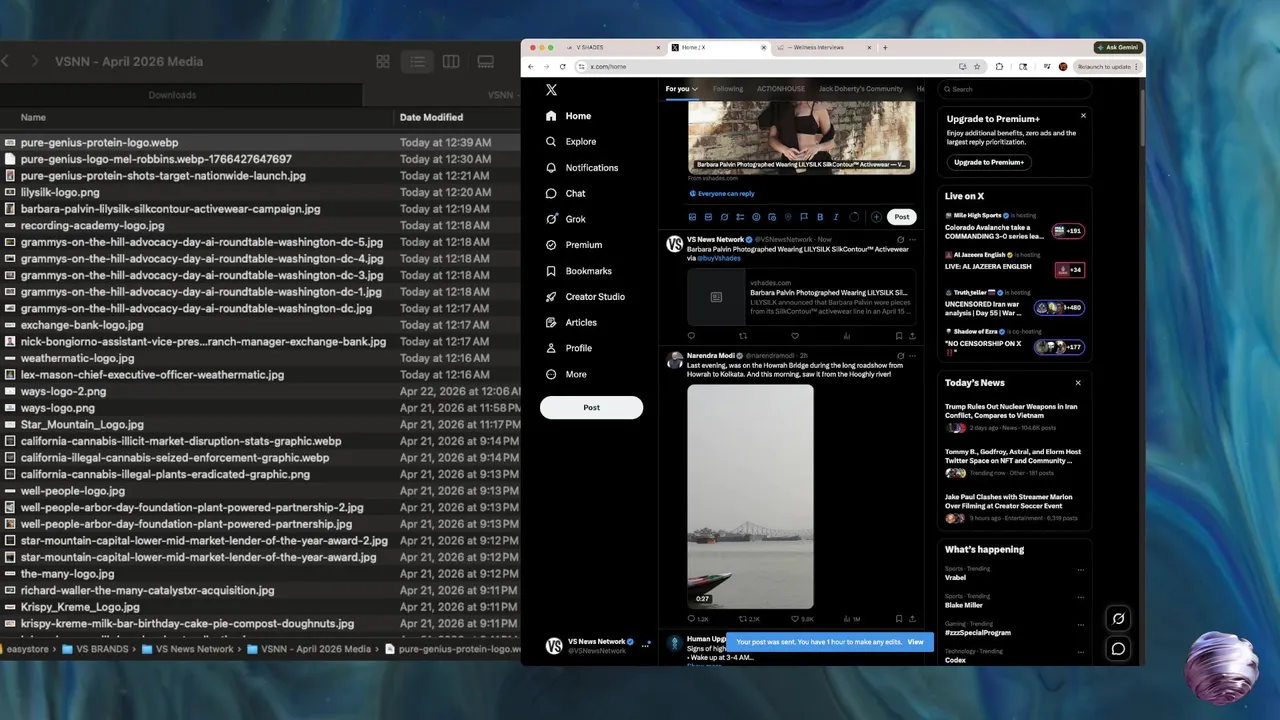The height and width of the screenshot is (720, 1280).
Task: Switch to ACTIONHOUSE timeline tab
Action: click(781, 89)
